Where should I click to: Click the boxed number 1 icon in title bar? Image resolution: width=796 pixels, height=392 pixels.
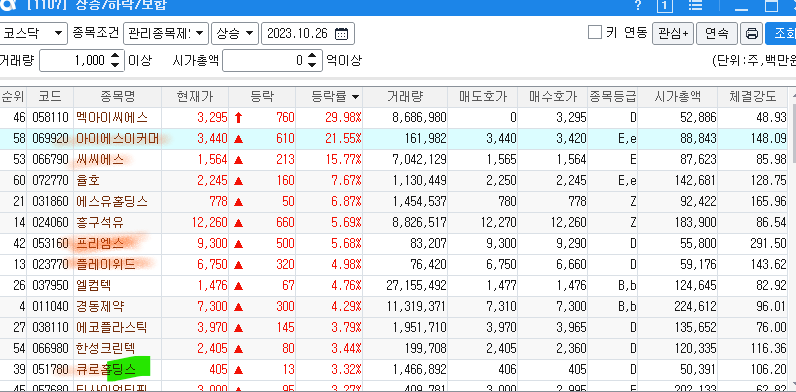click(x=665, y=6)
